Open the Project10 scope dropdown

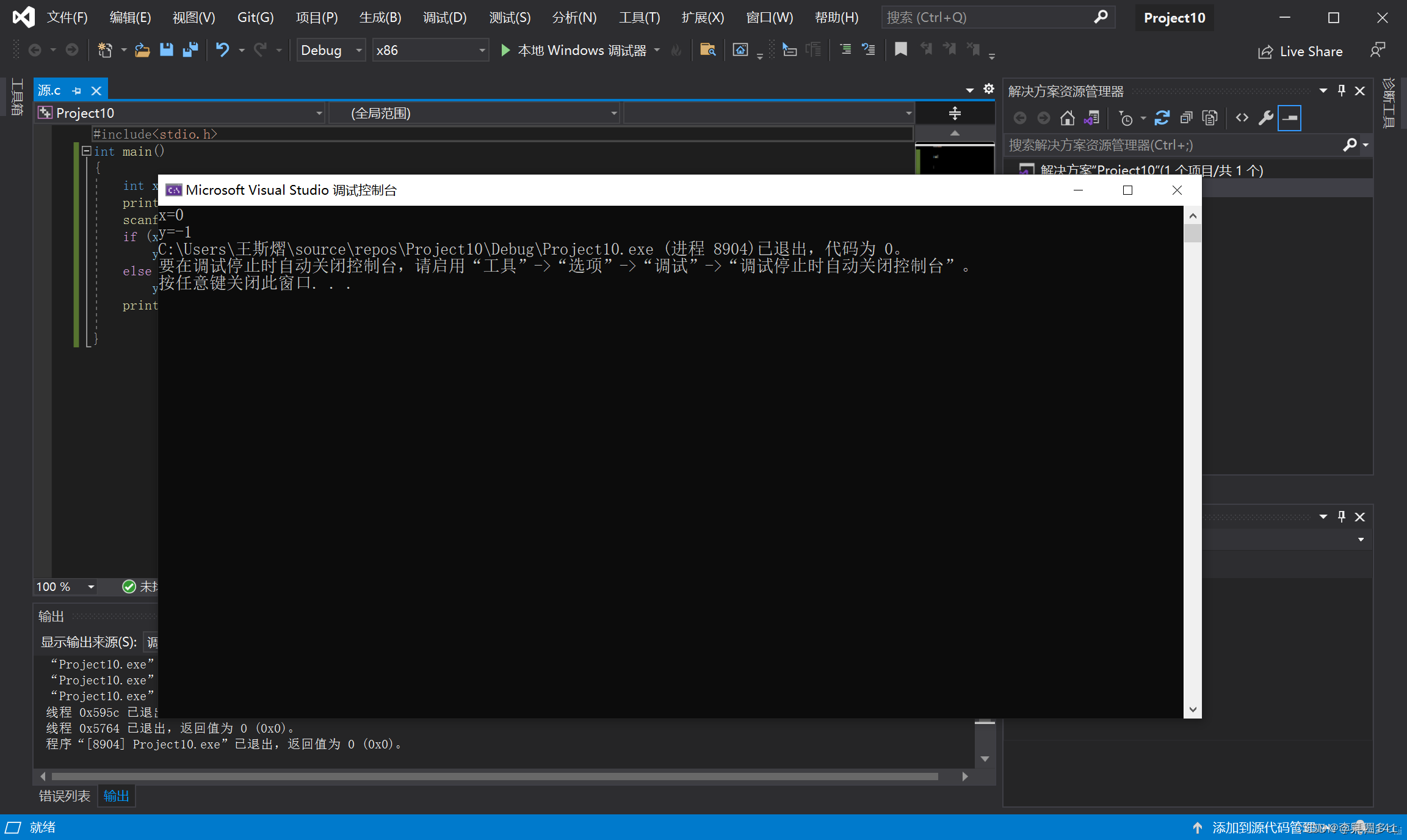[181, 113]
